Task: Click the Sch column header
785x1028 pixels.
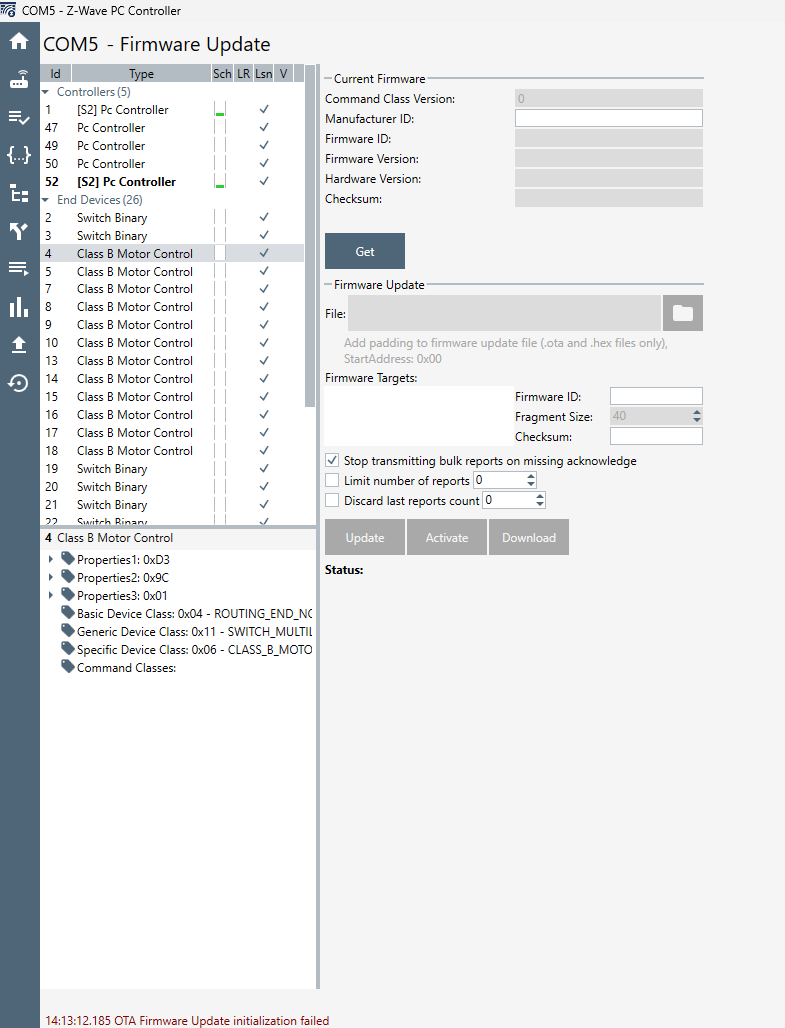Action: [x=222, y=73]
